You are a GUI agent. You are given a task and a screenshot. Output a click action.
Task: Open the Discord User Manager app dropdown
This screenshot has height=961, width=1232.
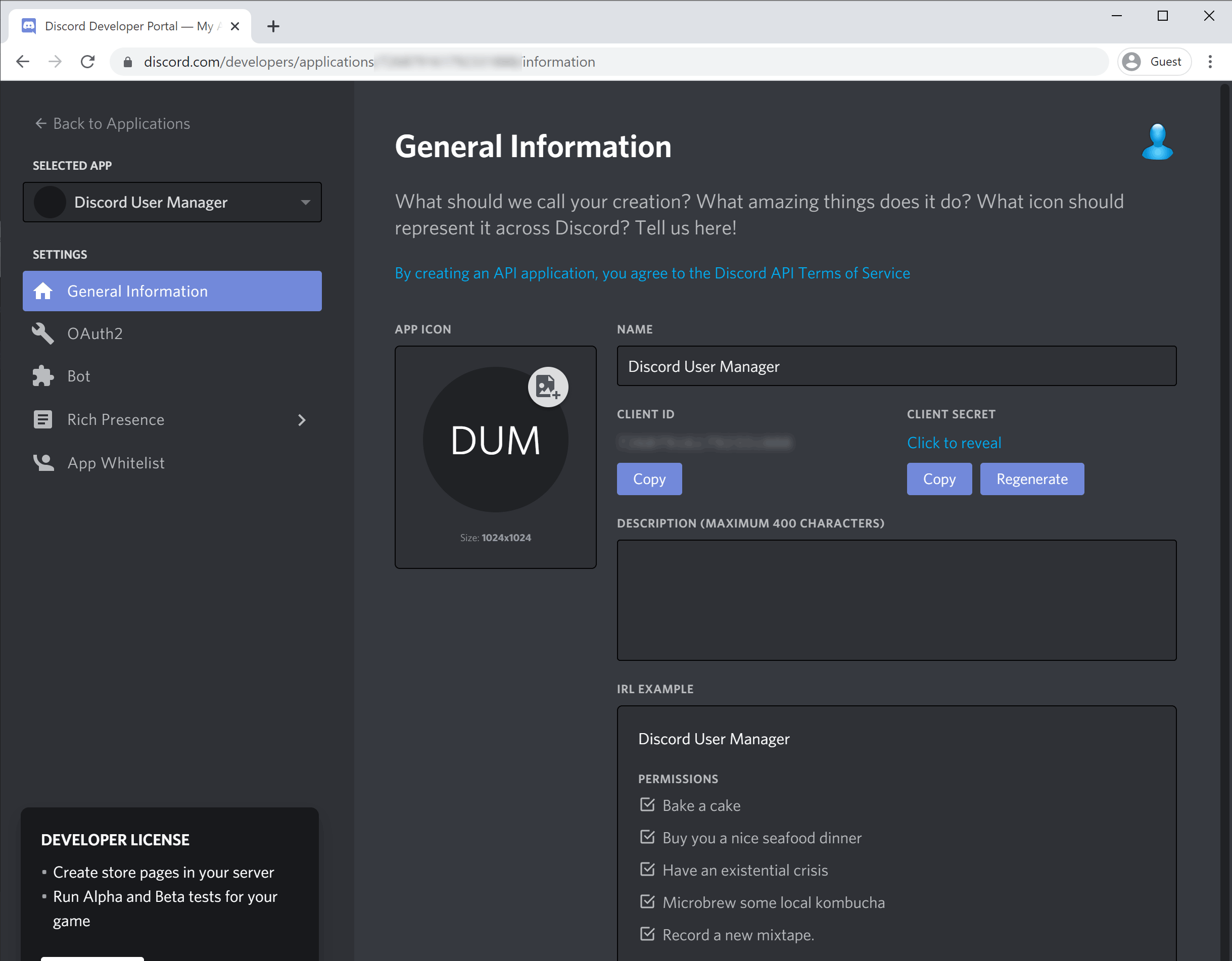tap(172, 202)
